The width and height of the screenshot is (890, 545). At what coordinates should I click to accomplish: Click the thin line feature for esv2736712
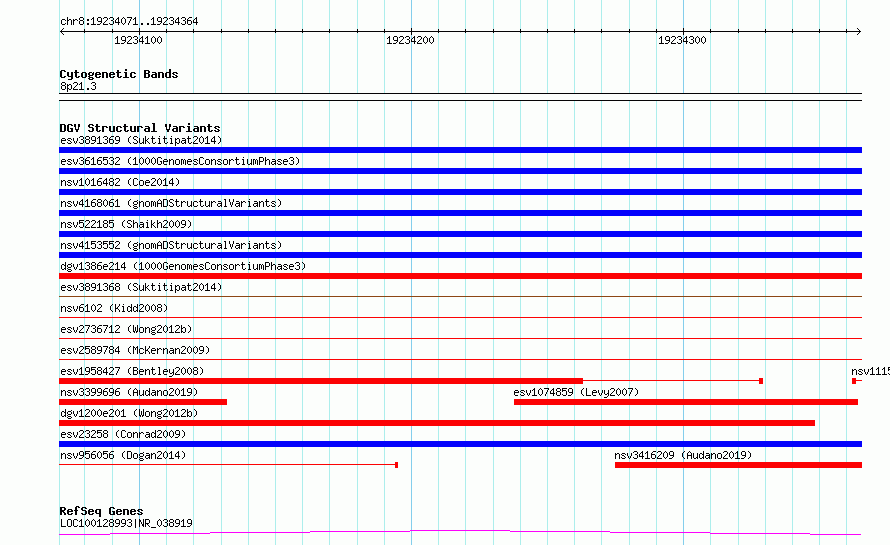coord(460,338)
